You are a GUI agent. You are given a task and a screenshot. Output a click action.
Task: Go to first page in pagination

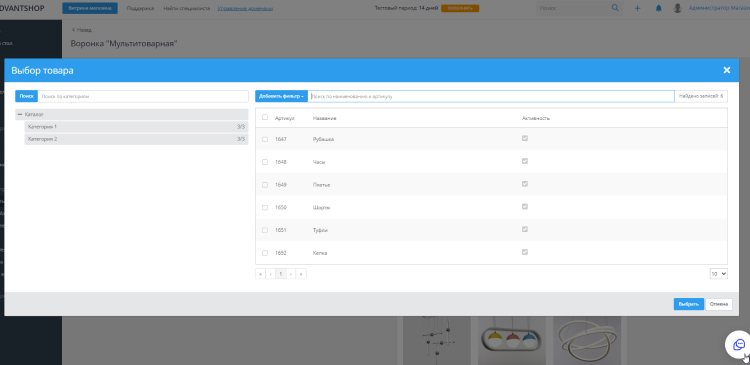pyautogui.click(x=260, y=274)
